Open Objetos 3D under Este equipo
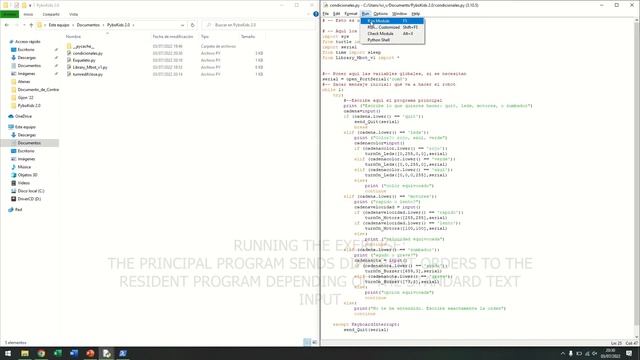This screenshot has width=640, height=360. click(x=27, y=175)
